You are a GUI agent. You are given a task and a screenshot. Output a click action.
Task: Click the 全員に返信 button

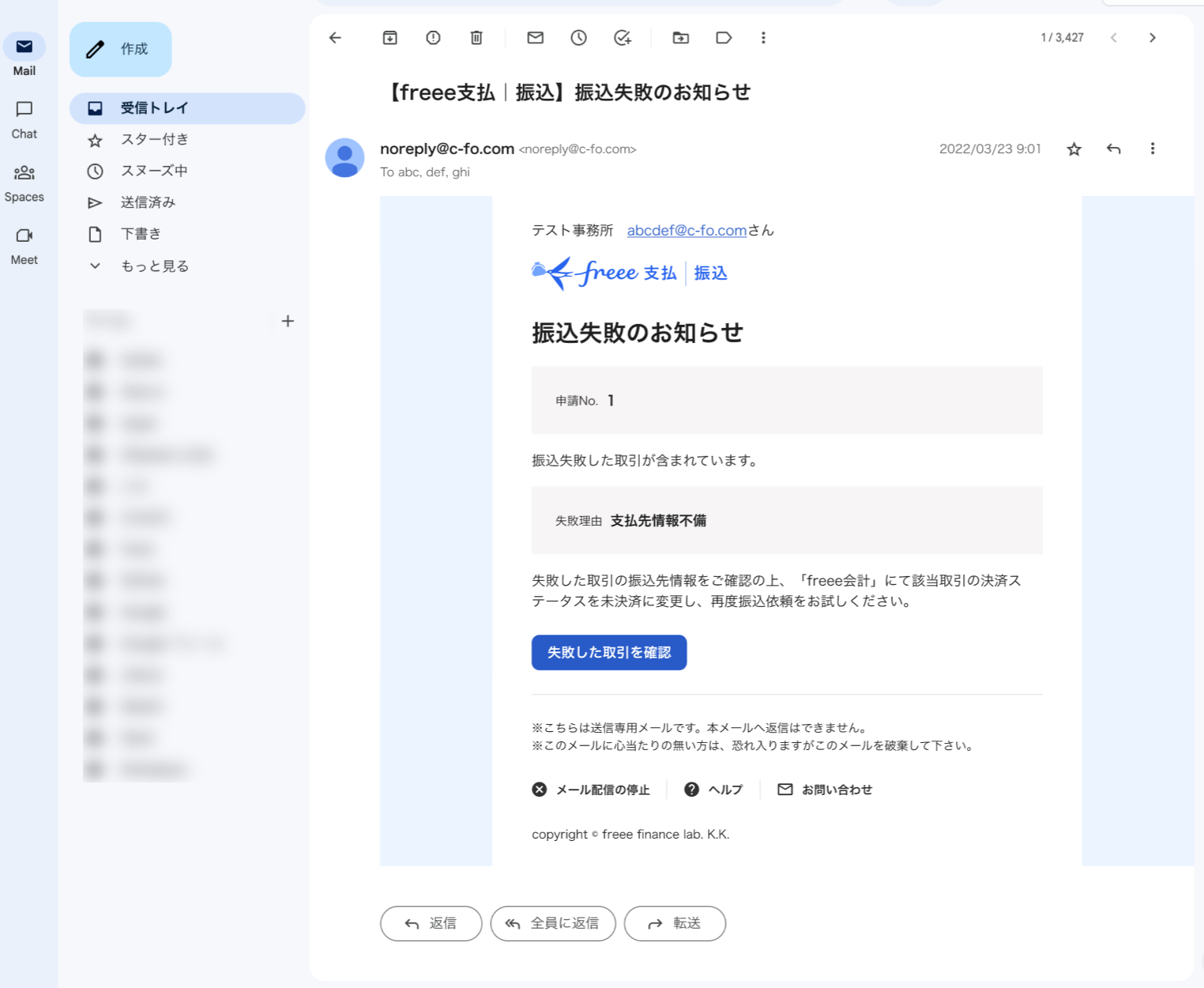pos(553,923)
